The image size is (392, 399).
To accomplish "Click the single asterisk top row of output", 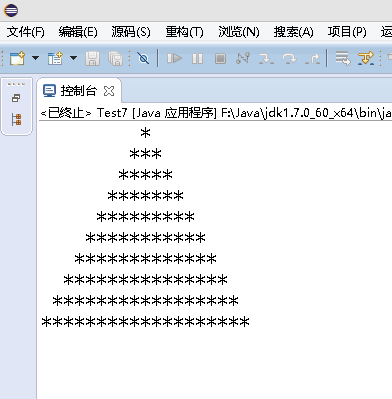I will [x=146, y=133].
